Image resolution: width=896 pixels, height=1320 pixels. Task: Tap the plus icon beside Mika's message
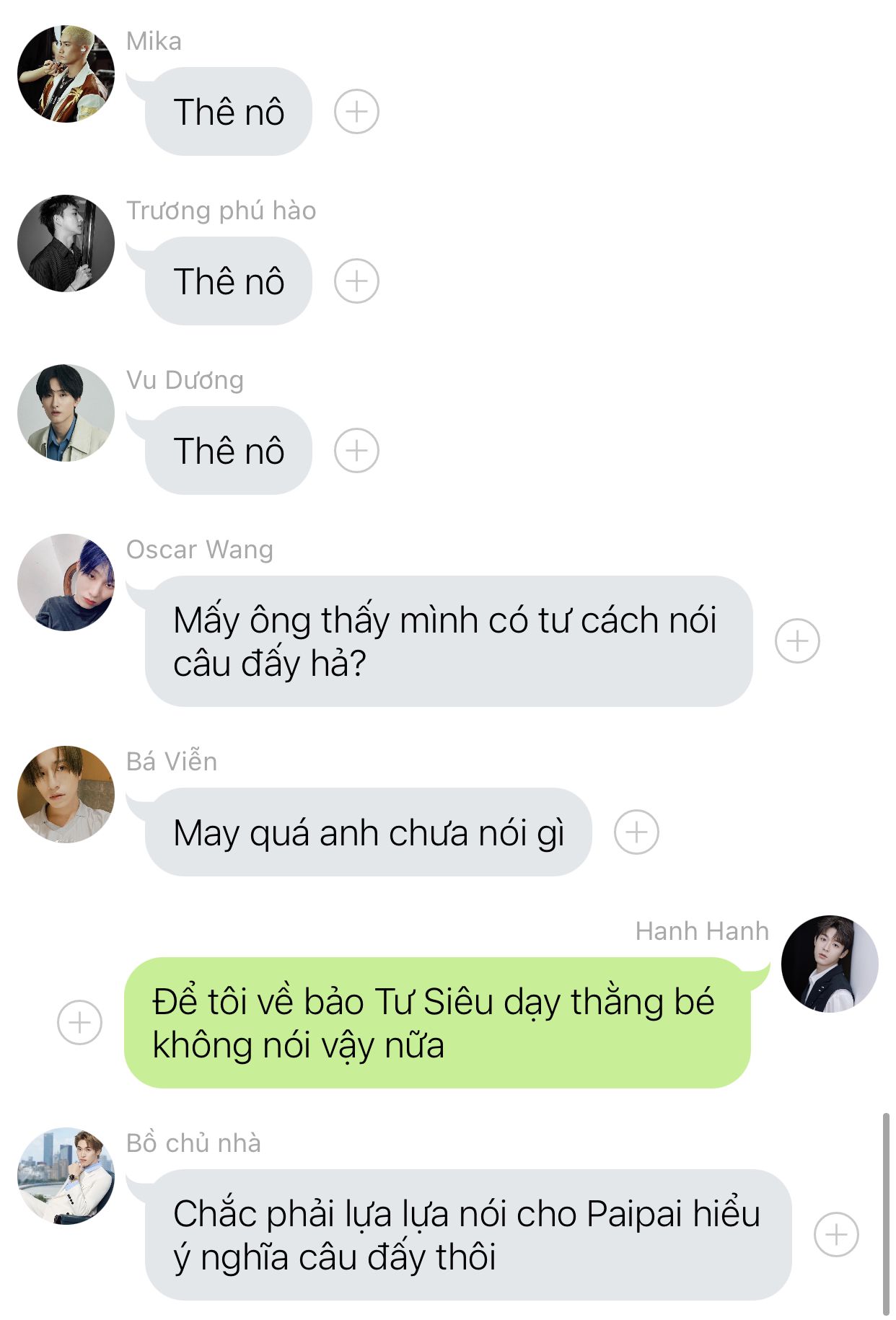click(x=356, y=112)
